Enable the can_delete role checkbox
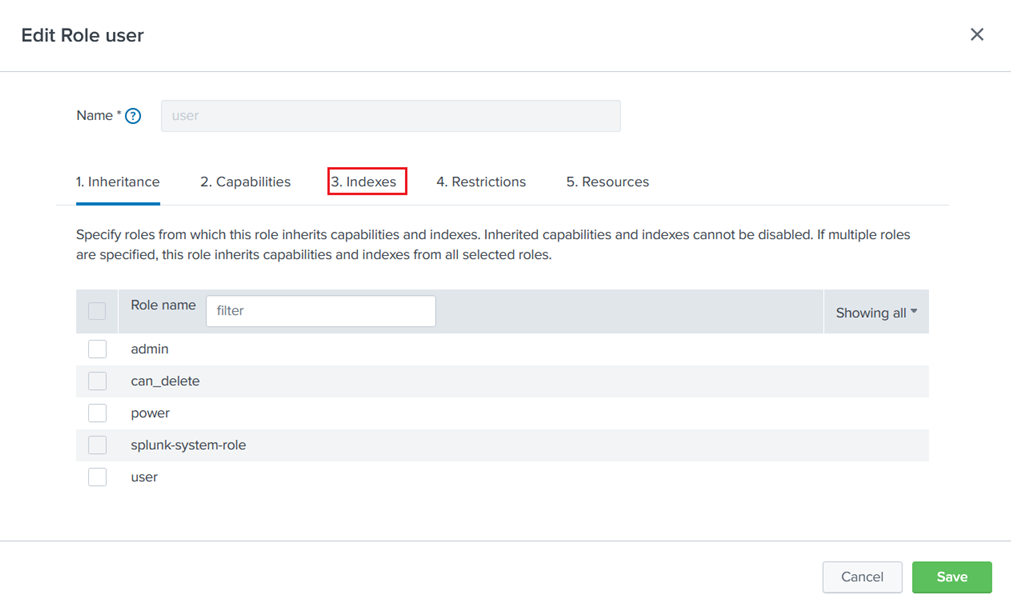 click(x=97, y=380)
